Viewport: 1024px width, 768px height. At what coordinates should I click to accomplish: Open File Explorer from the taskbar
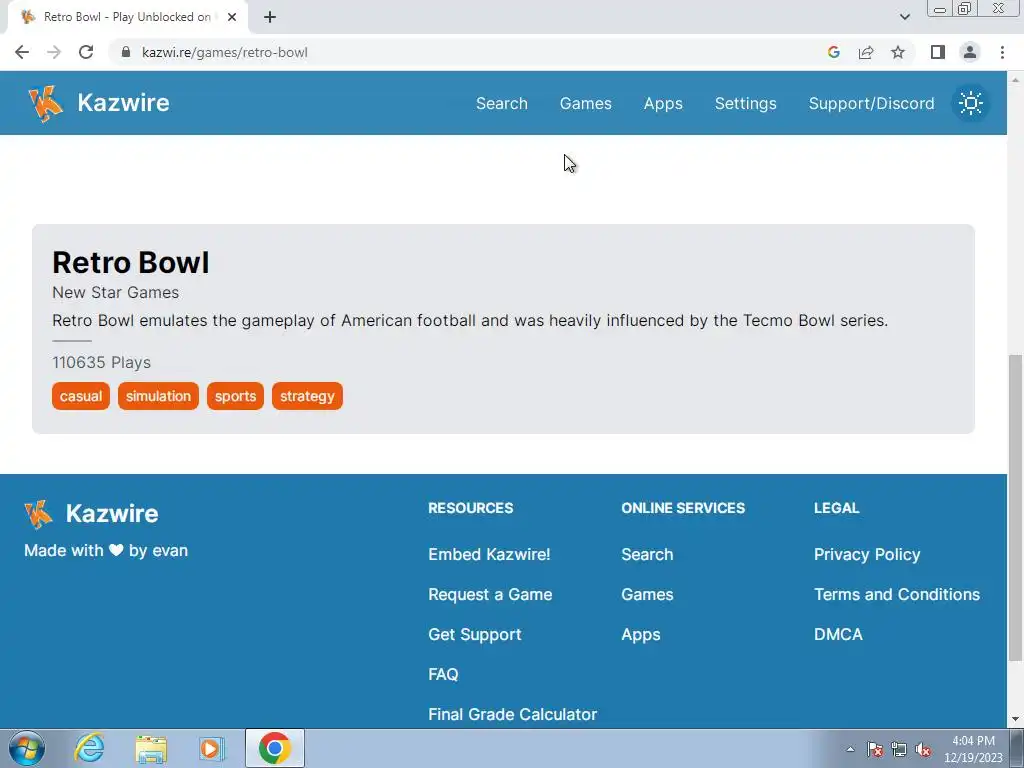pyautogui.click(x=151, y=748)
